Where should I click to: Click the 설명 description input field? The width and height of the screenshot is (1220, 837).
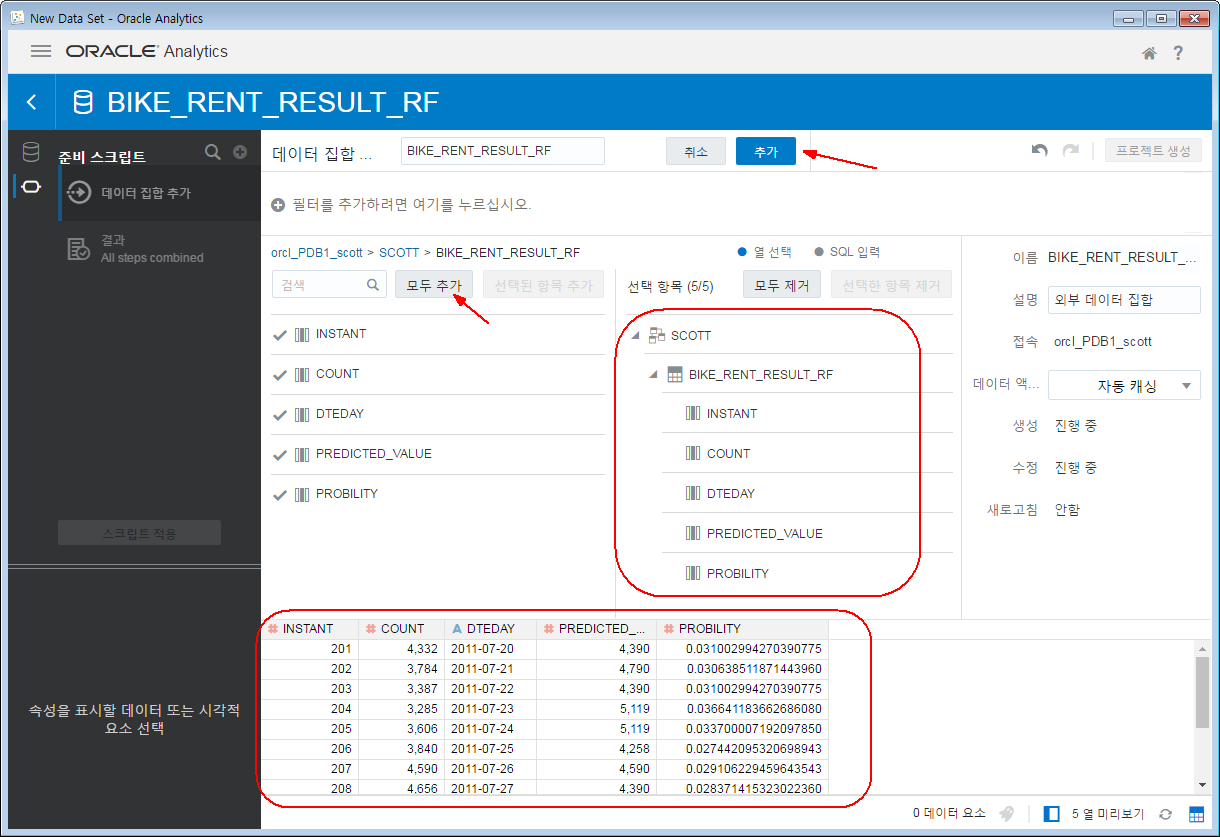coord(1124,300)
